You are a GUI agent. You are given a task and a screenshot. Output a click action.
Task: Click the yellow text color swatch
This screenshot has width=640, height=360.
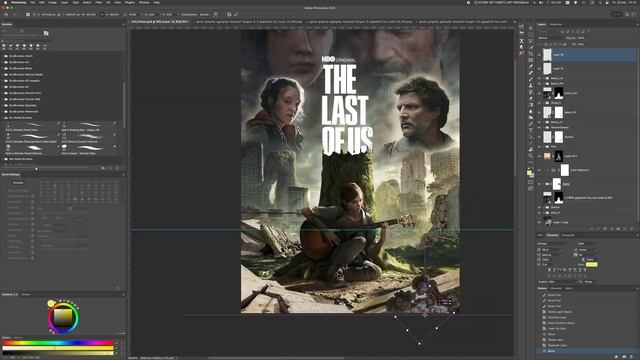pyautogui.click(x=591, y=264)
